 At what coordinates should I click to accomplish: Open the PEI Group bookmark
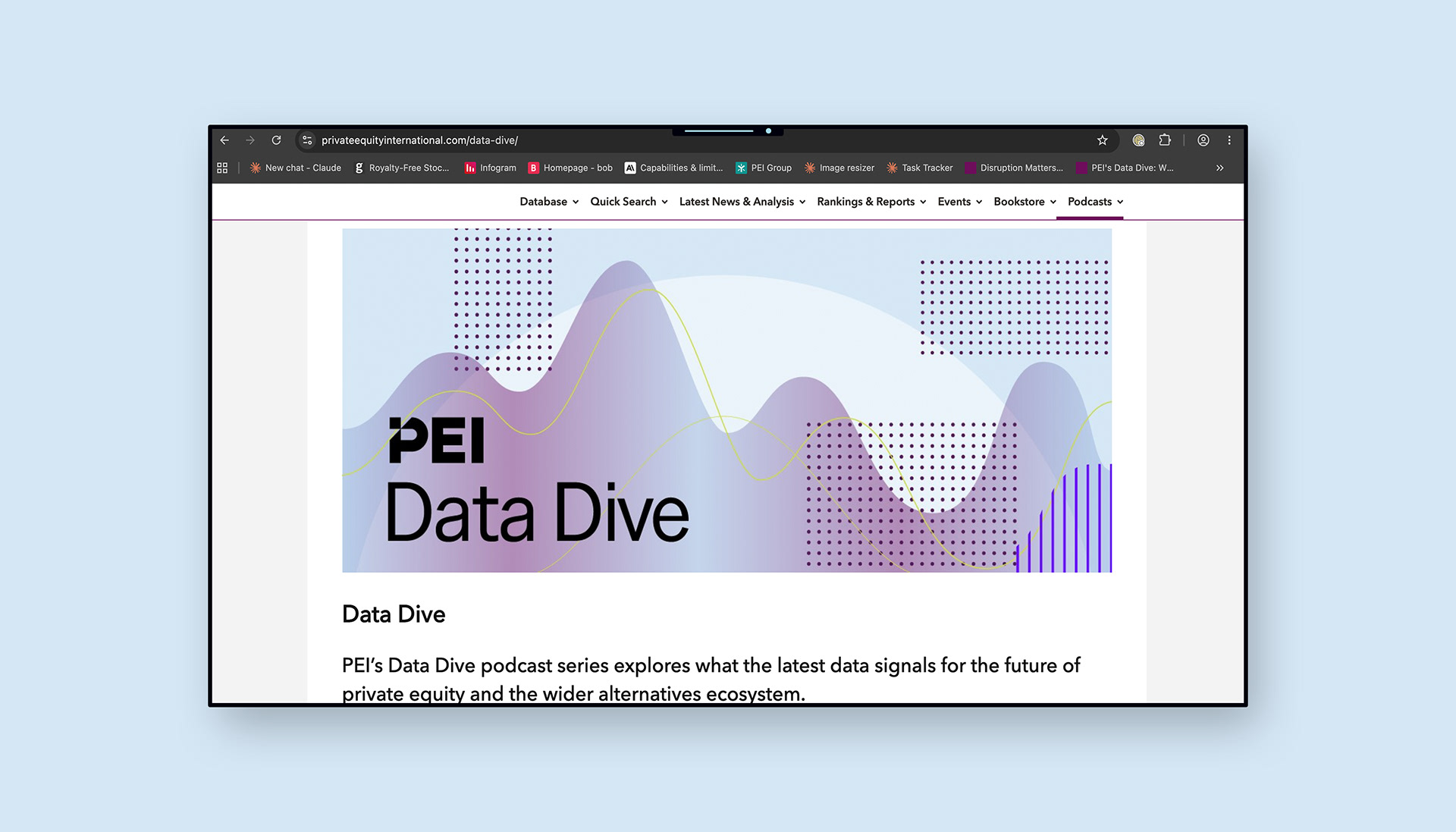point(764,168)
